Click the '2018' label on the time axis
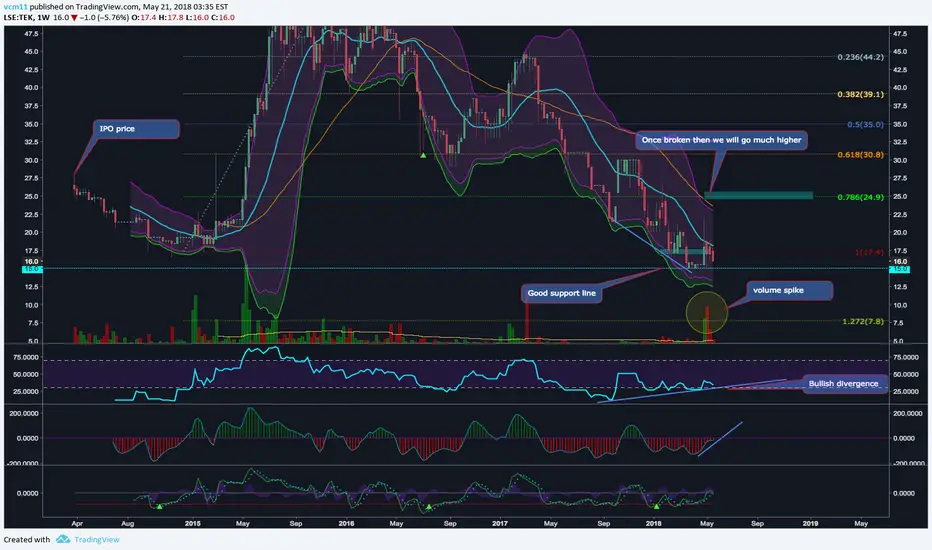 coord(653,524)
